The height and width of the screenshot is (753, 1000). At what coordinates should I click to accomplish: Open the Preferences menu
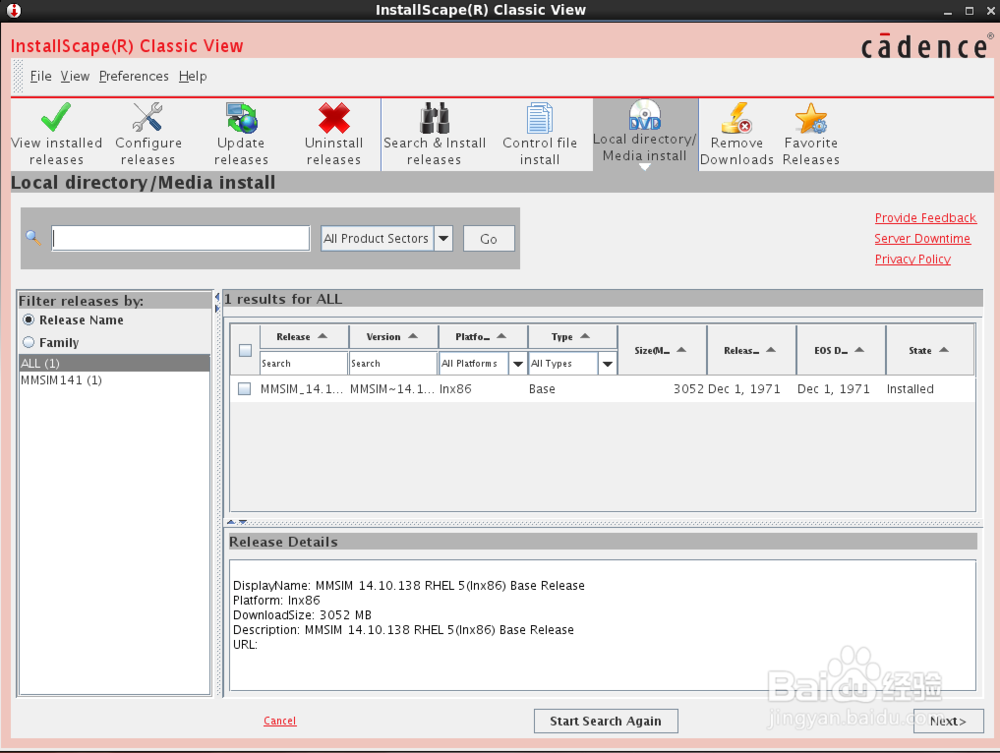coord(133,77)
